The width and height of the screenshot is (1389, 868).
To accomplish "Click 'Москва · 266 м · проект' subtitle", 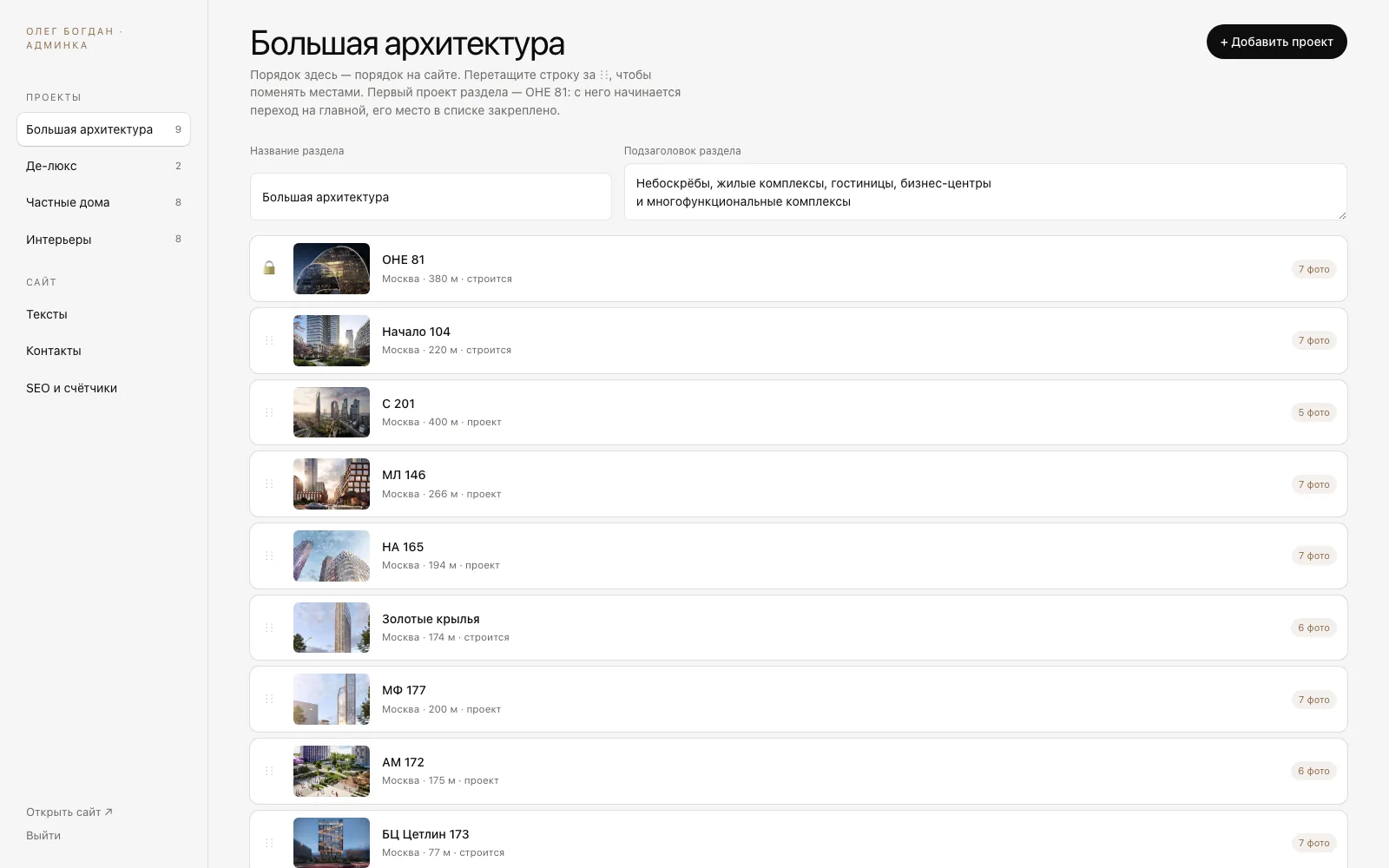I will (441, 494).
